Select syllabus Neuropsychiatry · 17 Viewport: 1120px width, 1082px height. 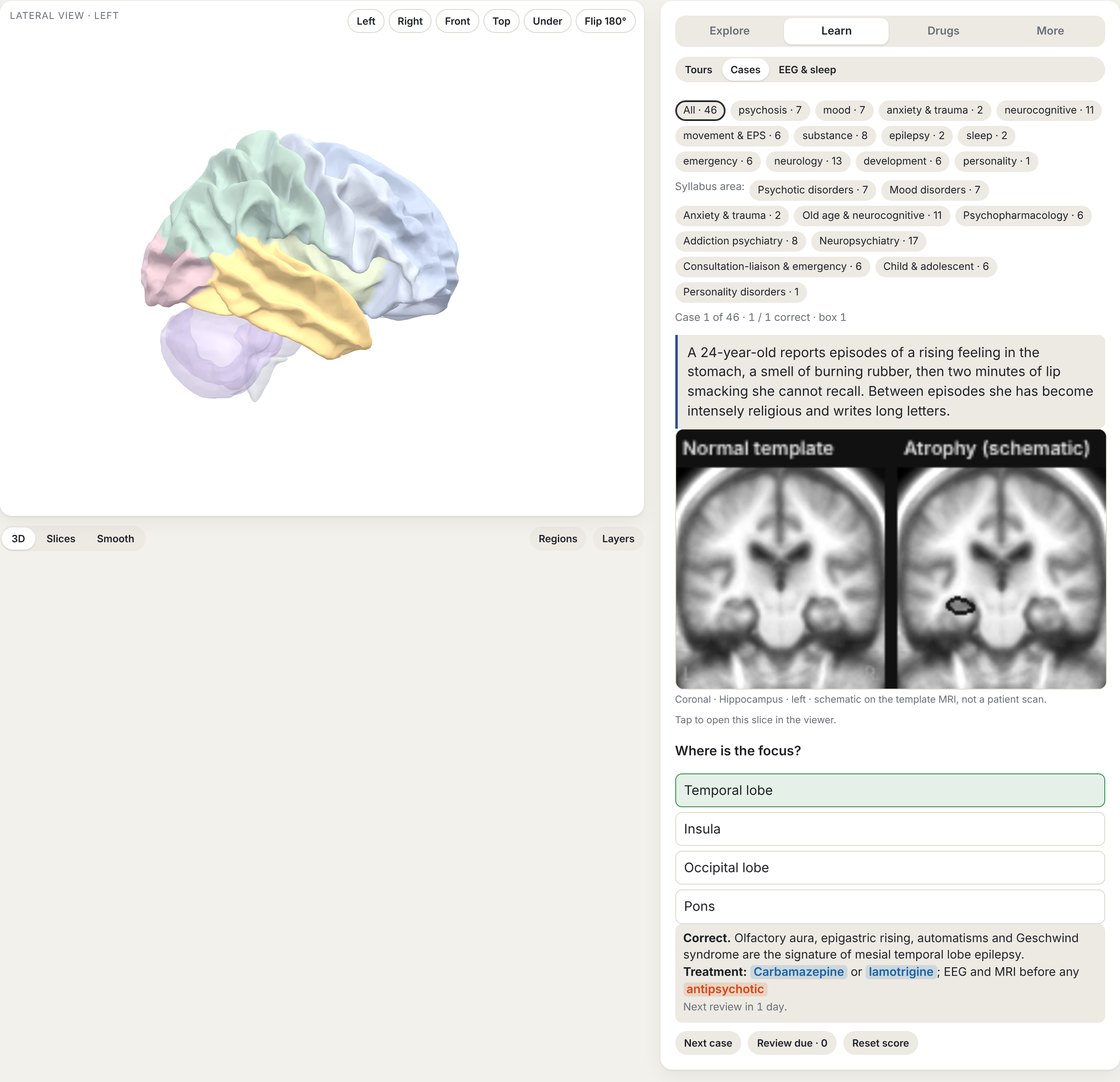click(869, 241)
